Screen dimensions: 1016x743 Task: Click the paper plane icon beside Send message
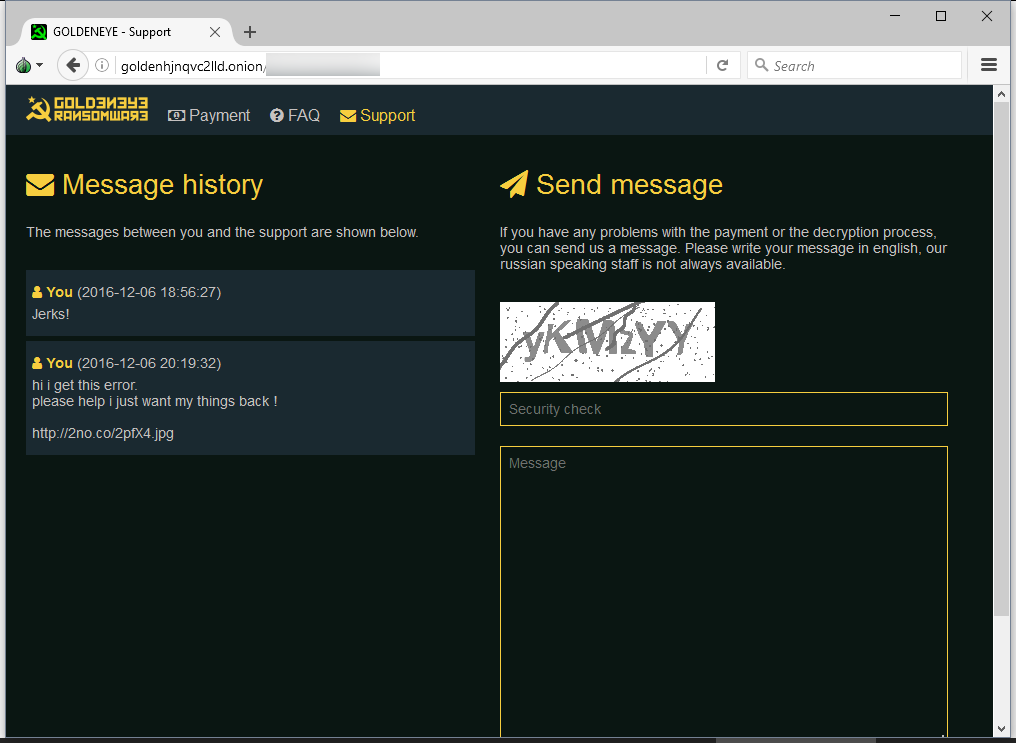514,184
